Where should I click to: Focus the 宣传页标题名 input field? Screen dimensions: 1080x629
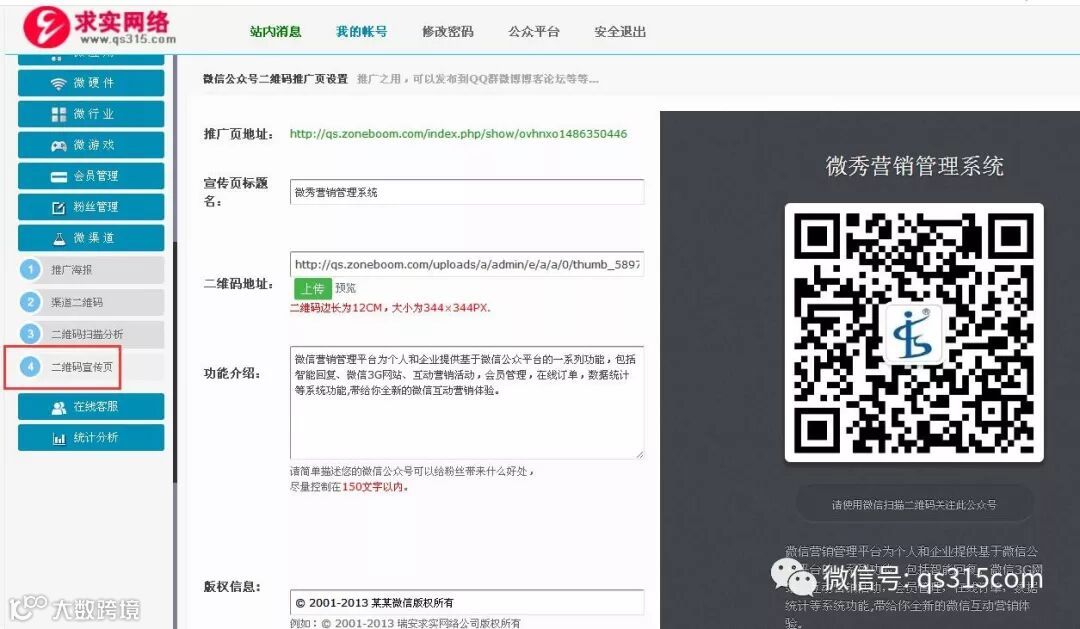pos(467,192)
